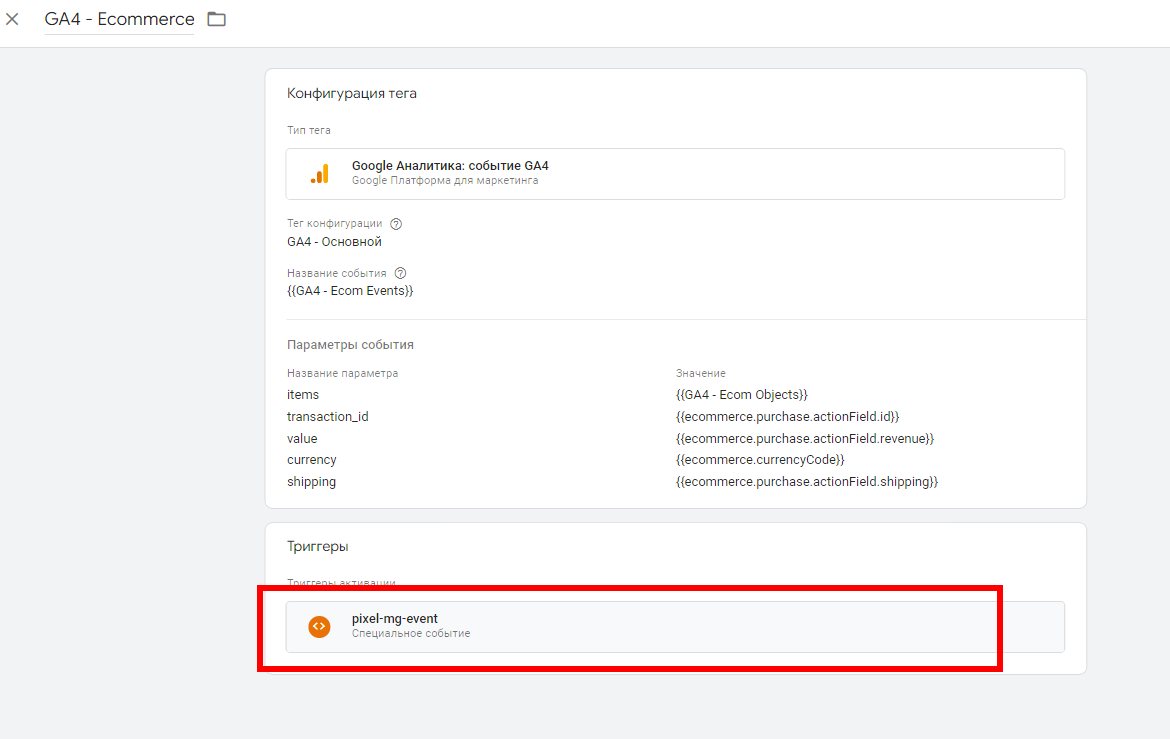
Task: Click the Параметры события section label
Action: pyautogui.click(x=350, y=345)
